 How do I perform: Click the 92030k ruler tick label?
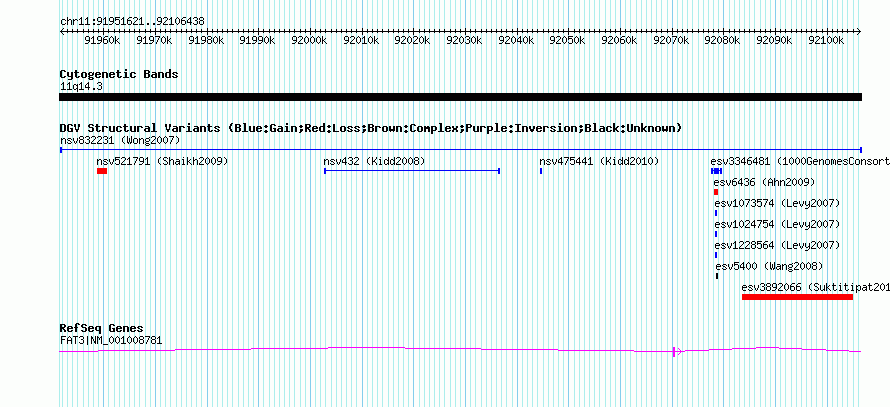click(x=464, y=41)
